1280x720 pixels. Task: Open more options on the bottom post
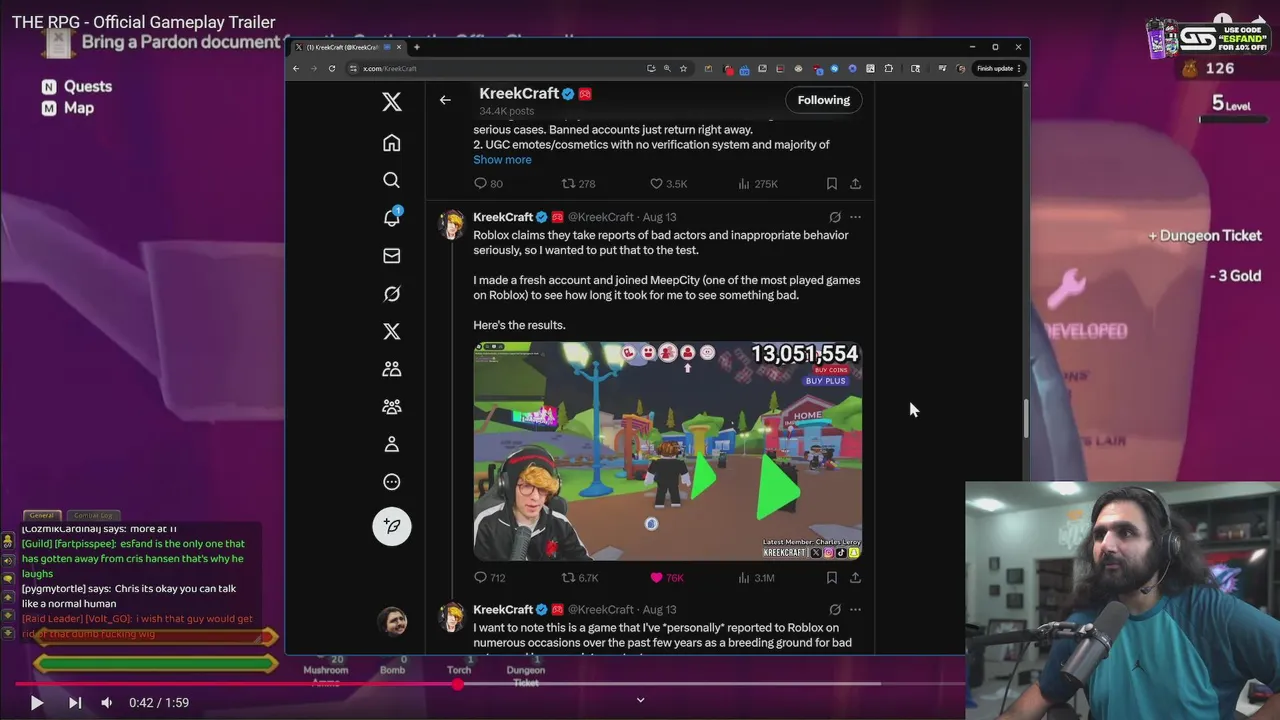855,609
